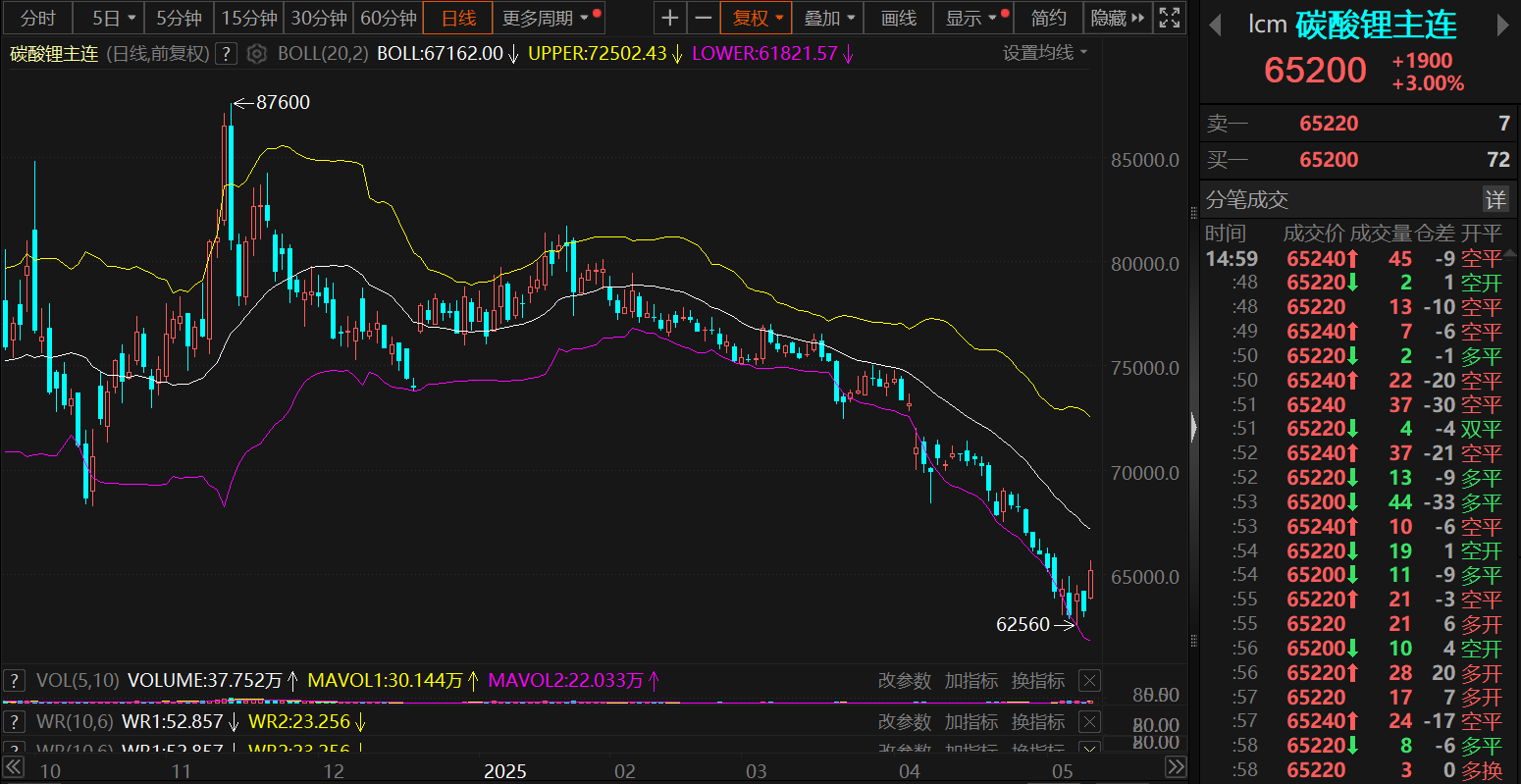Click the fullscreen expand icon
This screenshot has height=784, width=1521.
[x=1169, y=18]
